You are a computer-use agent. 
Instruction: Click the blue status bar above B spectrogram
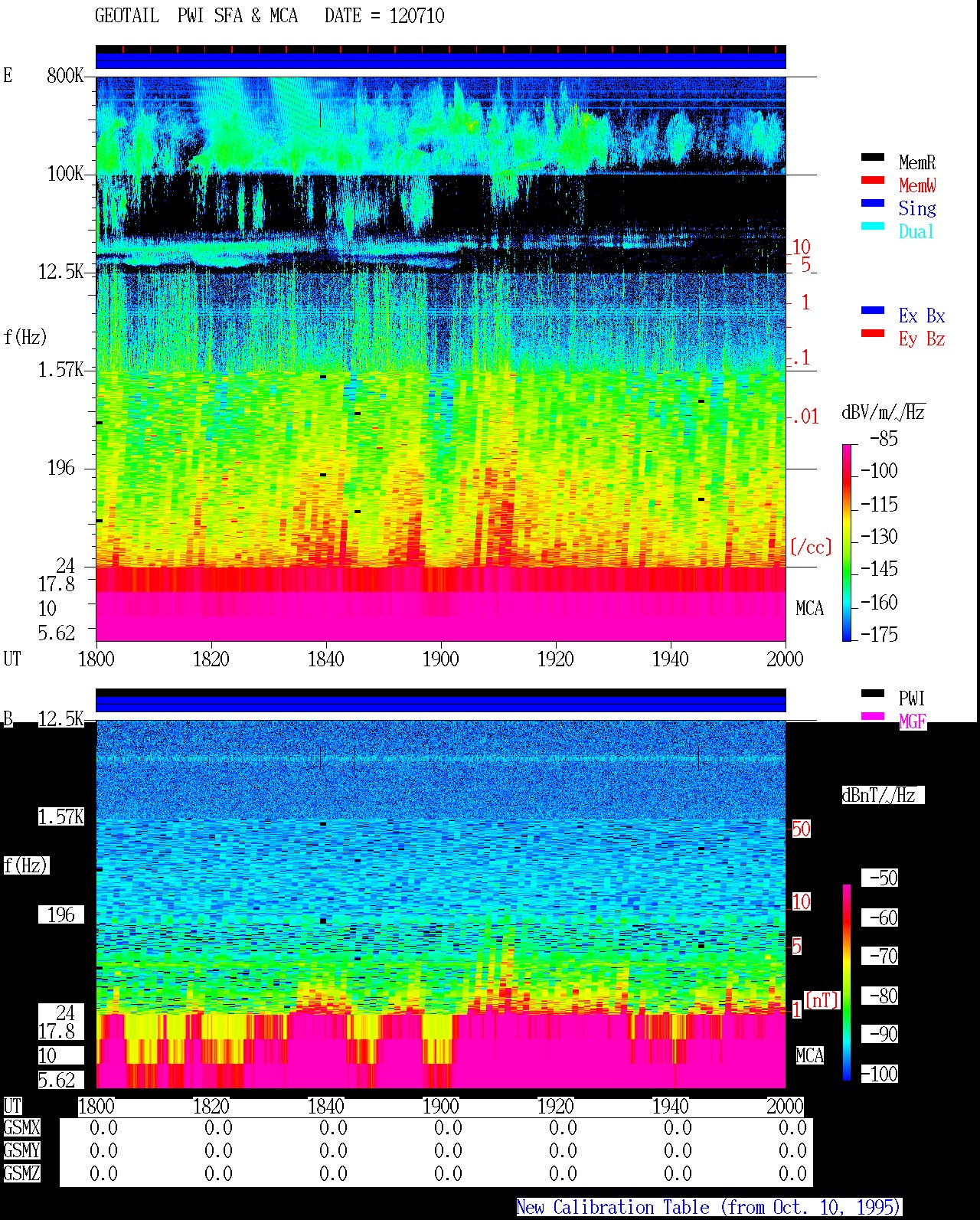441,703
